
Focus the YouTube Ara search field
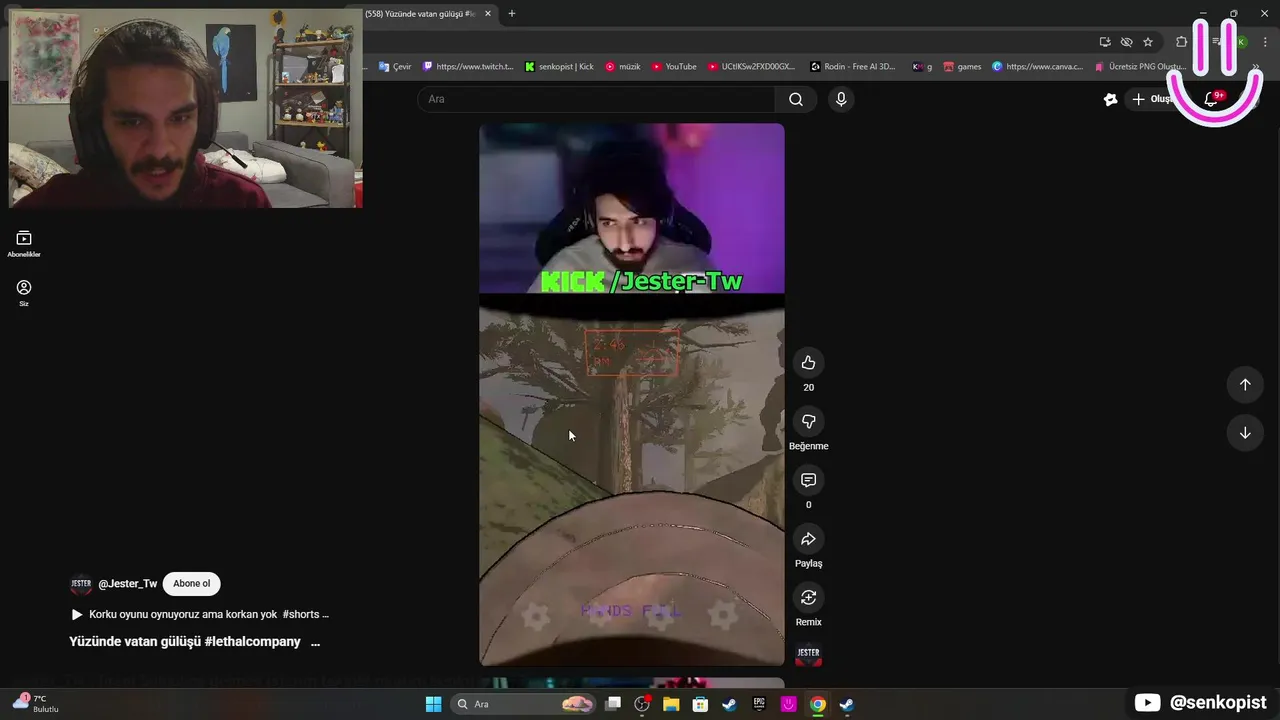596,99
